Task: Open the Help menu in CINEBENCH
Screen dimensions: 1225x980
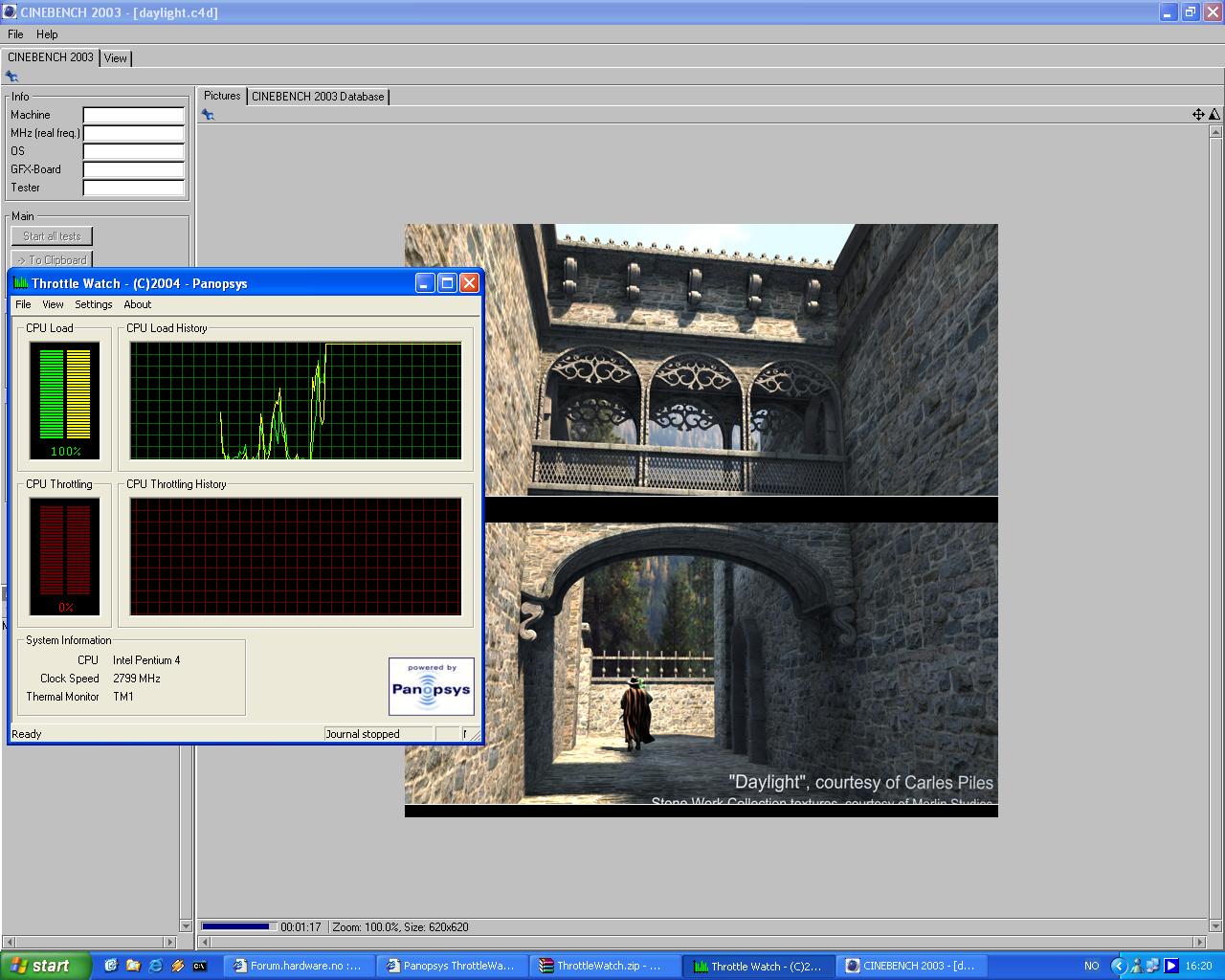Action: pyautogui.click(x=47, y=33)
